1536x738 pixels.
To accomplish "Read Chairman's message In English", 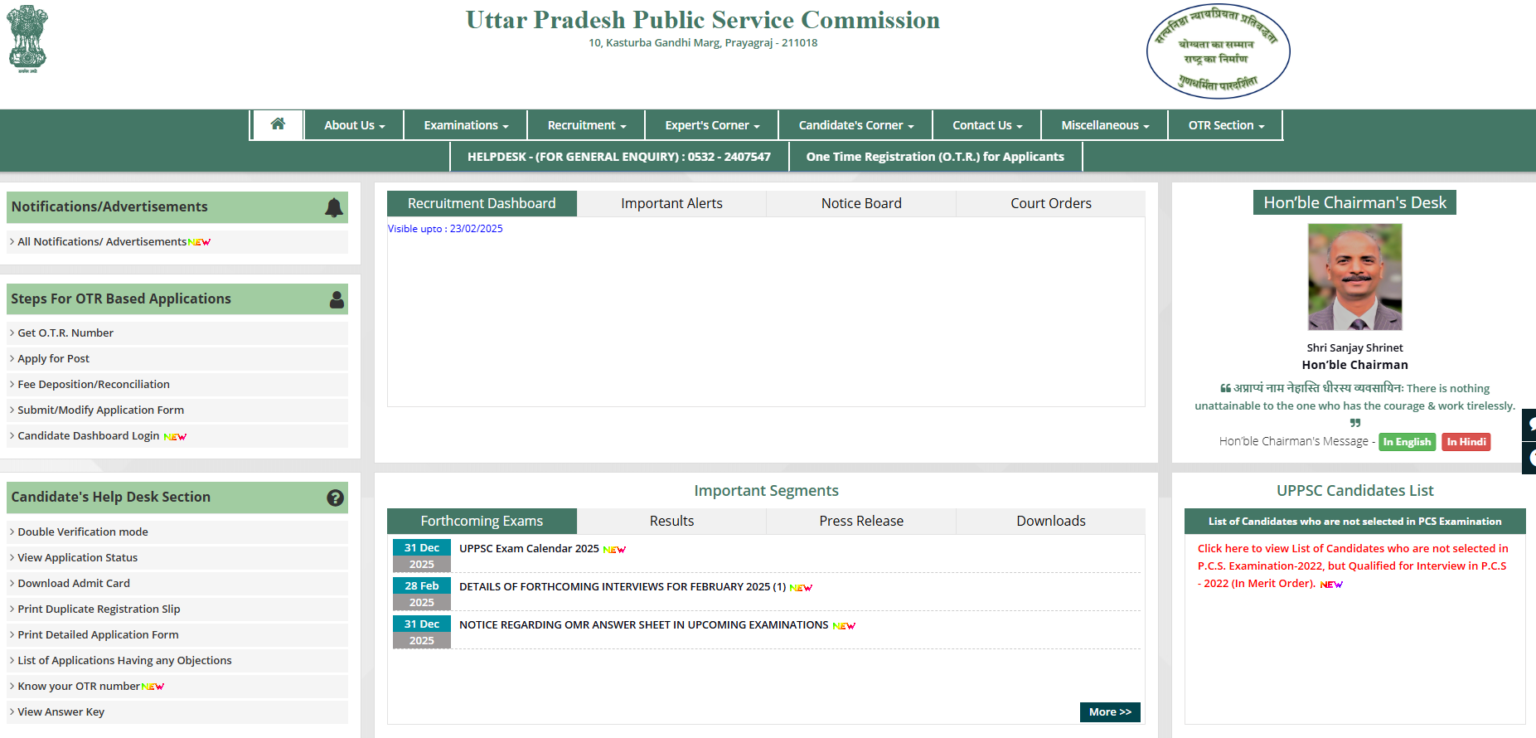I will (x=1407, y=442).
